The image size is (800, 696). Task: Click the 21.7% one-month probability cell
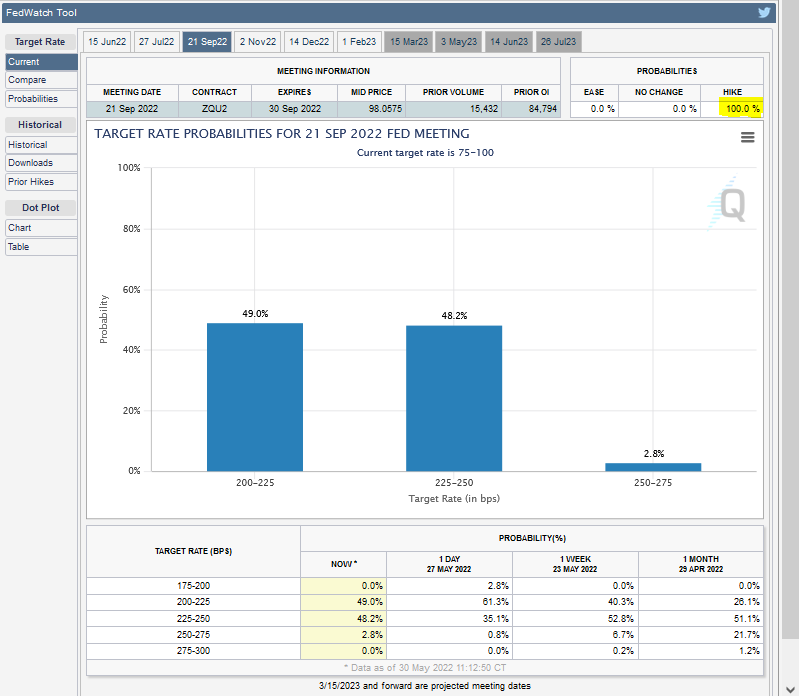701,635
